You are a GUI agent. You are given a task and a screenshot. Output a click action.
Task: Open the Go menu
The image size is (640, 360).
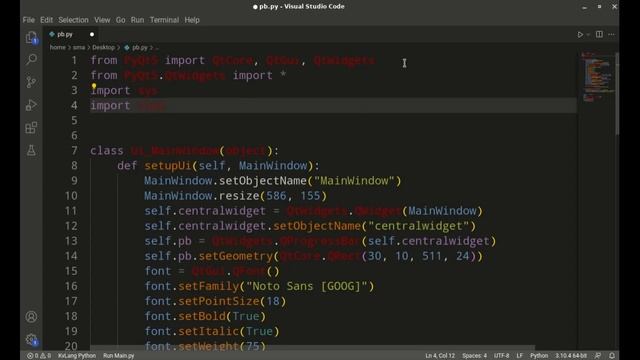point(120,20)
